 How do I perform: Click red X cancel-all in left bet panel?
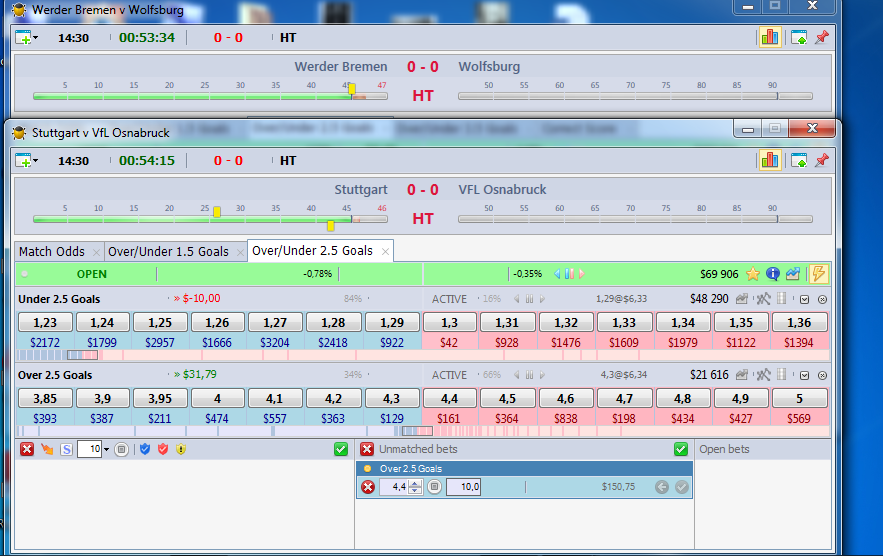click(27, 450)
